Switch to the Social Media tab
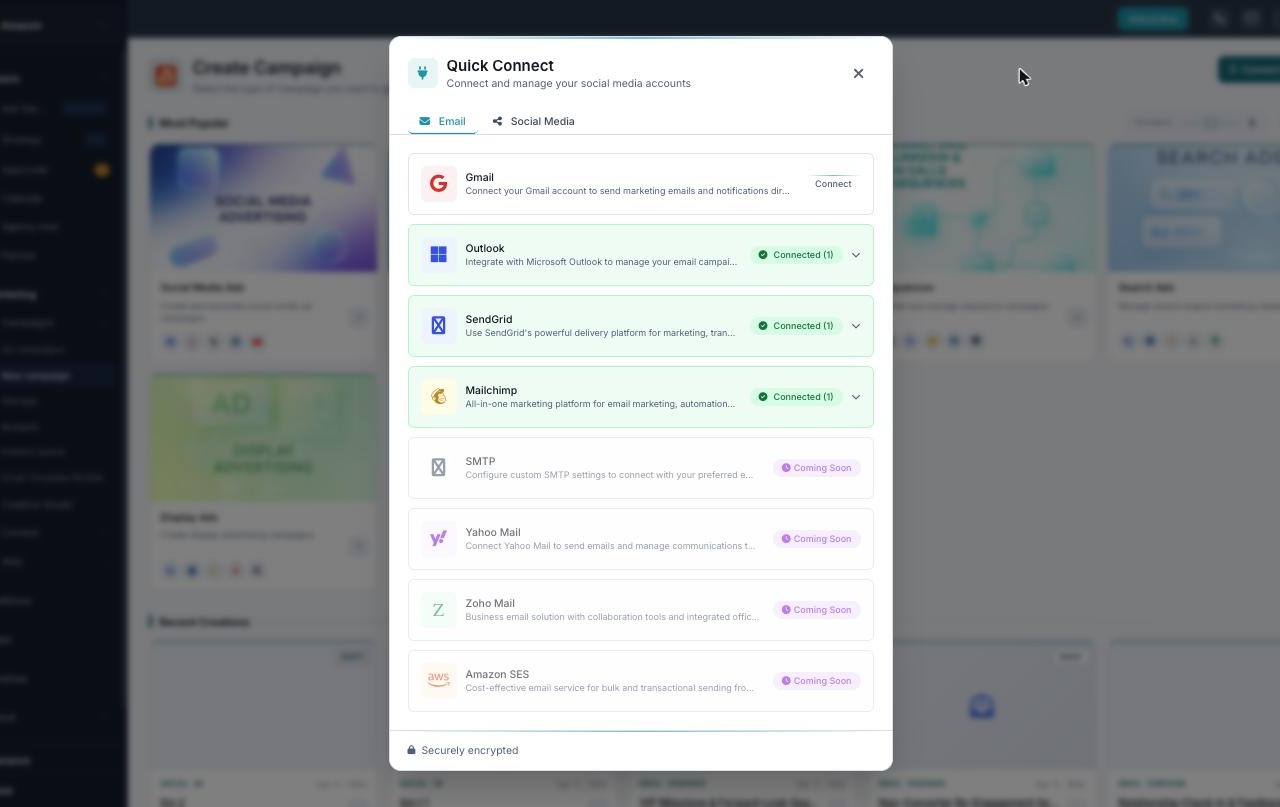This screenshot has height=807, width=1280. 533,121
